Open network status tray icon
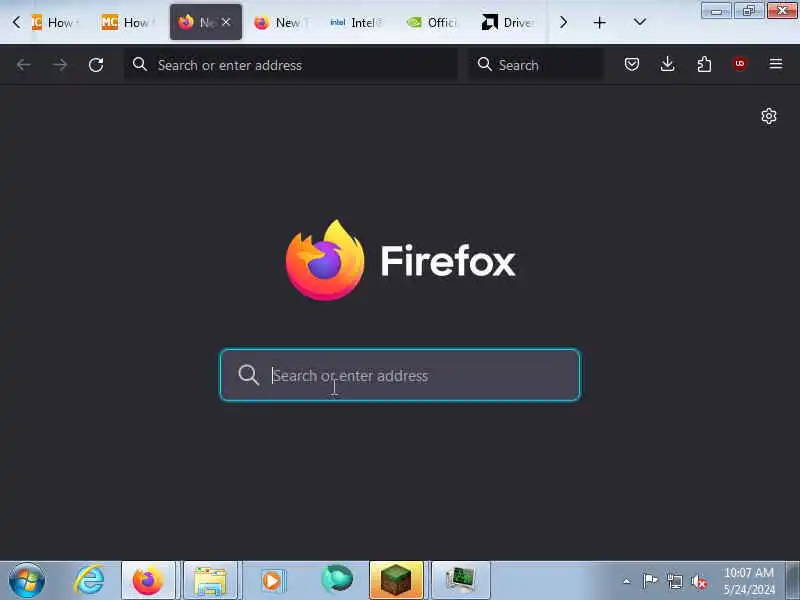The image size is (800, 600). pos(674,581)
